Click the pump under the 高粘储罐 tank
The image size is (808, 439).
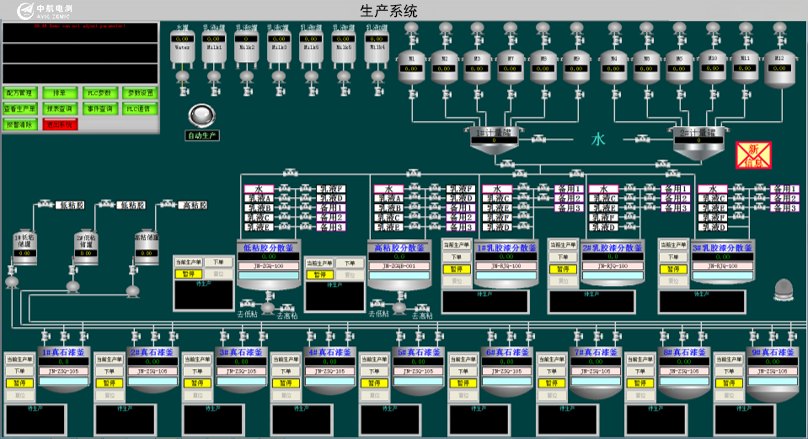(134, 291)
